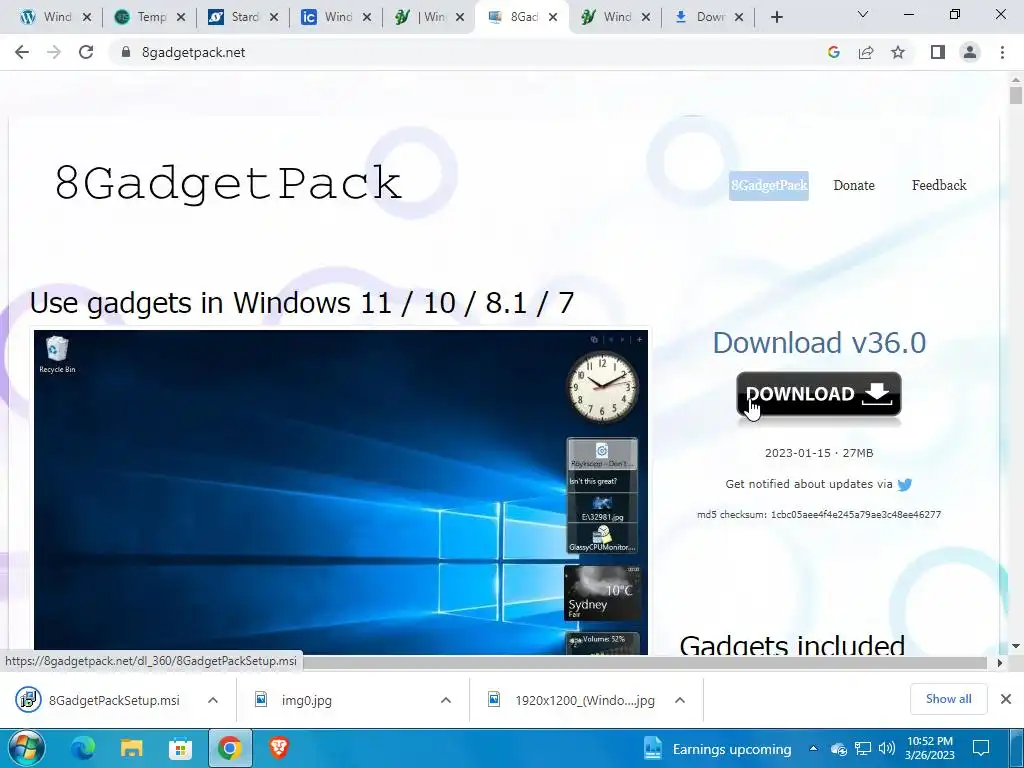Viewport: 1024px width, 768px height.
Task: Open the browser side panel icon
Action: 938,52
